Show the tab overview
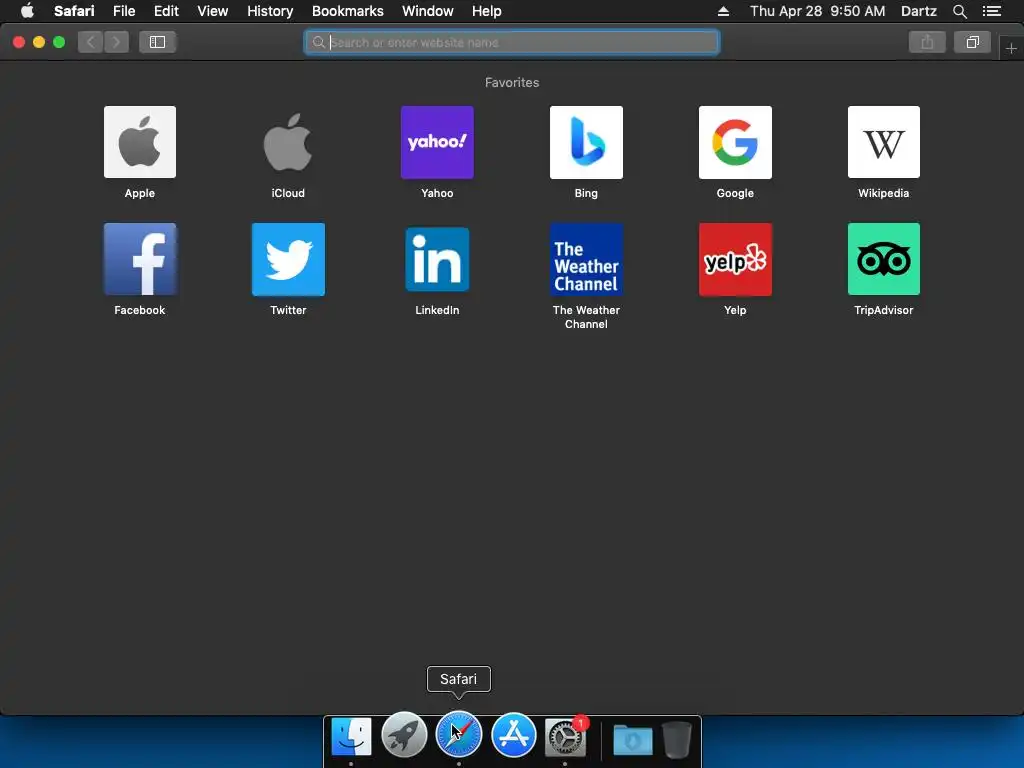 972,42
